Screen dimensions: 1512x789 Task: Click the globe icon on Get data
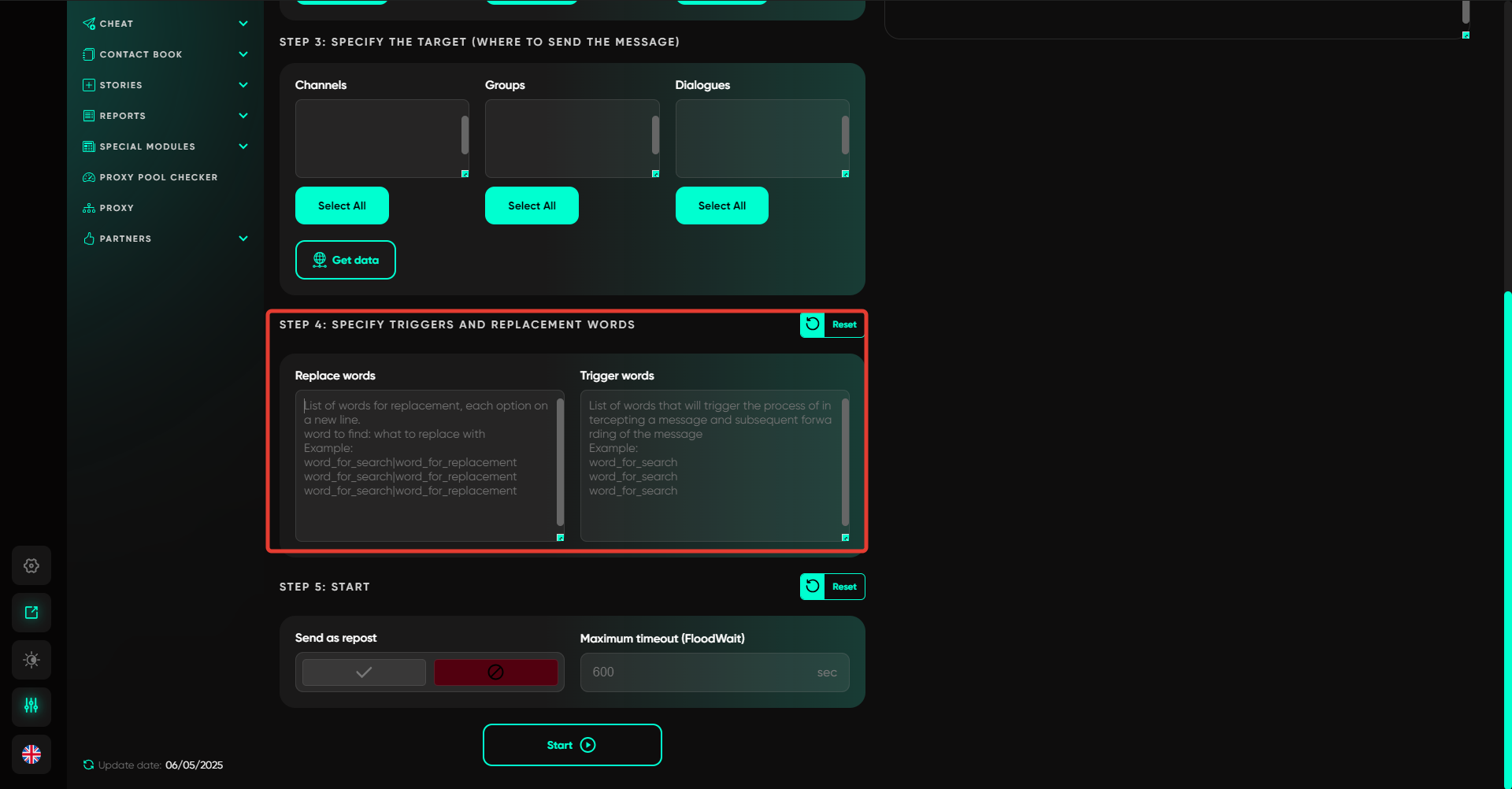point(320,260)
